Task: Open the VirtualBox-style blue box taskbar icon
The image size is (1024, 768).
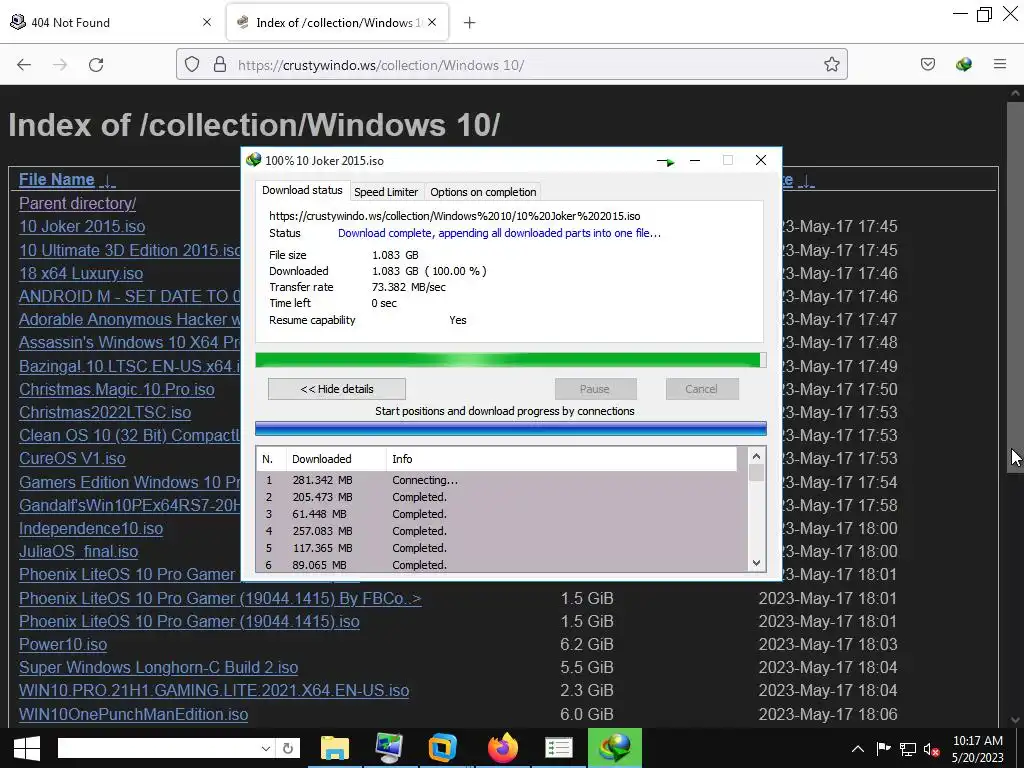Action: 442,748
